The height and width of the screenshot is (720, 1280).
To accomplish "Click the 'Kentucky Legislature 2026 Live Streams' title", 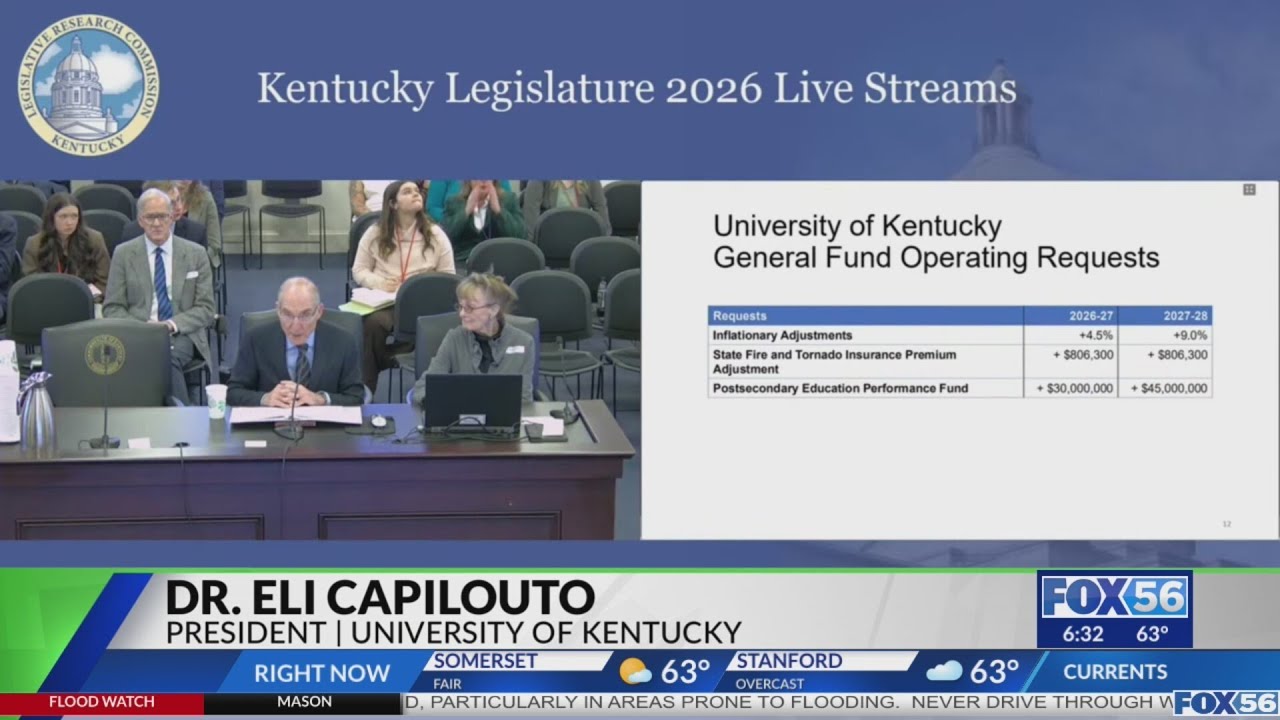I will point(636,88).
